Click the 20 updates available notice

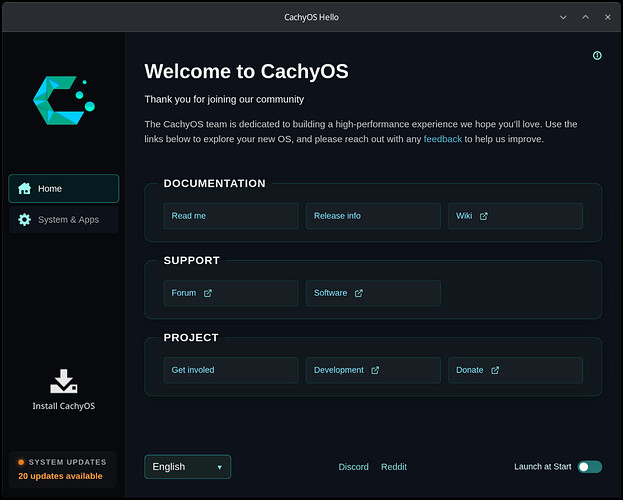coord(60,476)
